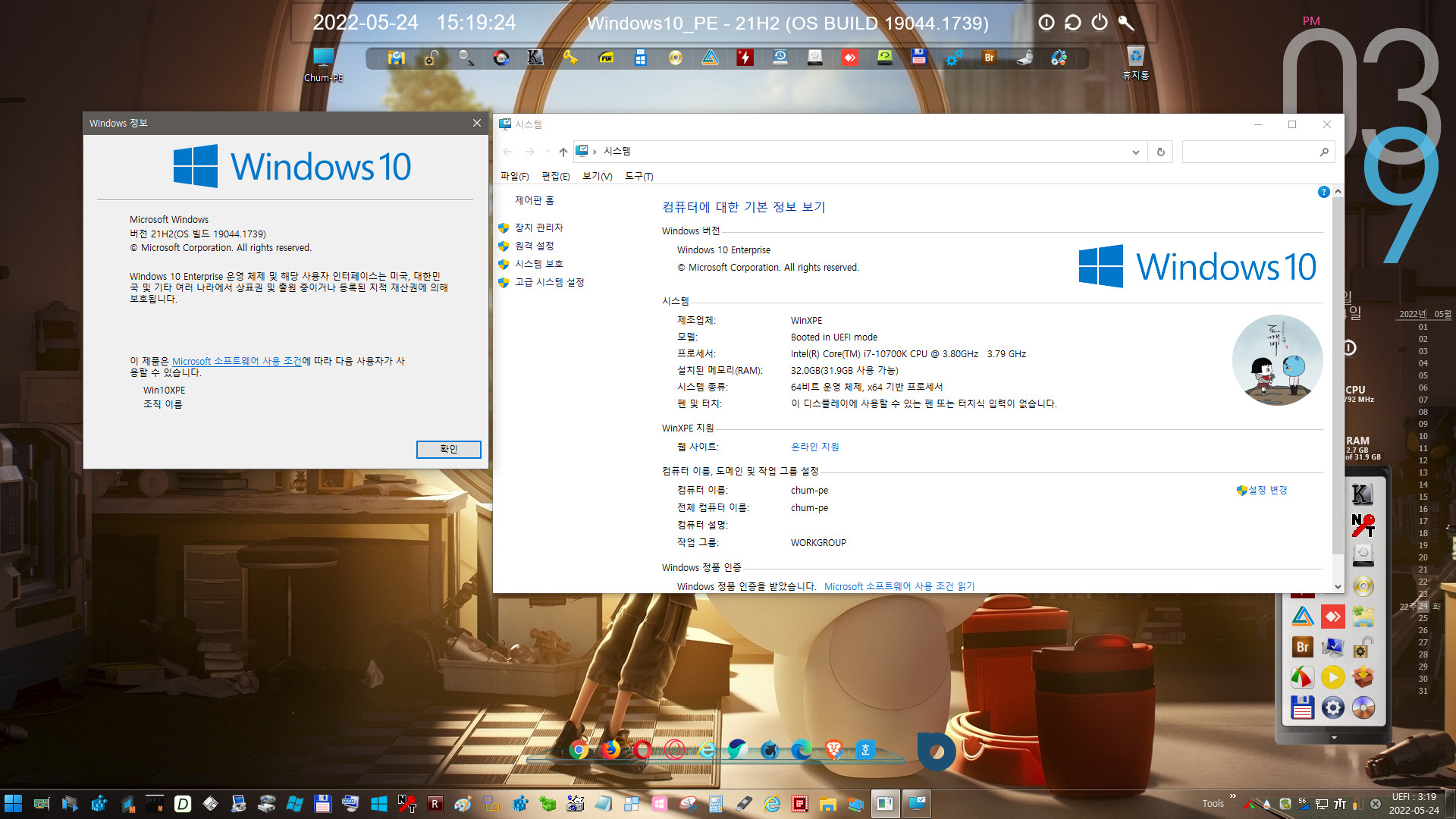
Task: Open the wrench settings icon in header bar
Action: pos(1126,23)
